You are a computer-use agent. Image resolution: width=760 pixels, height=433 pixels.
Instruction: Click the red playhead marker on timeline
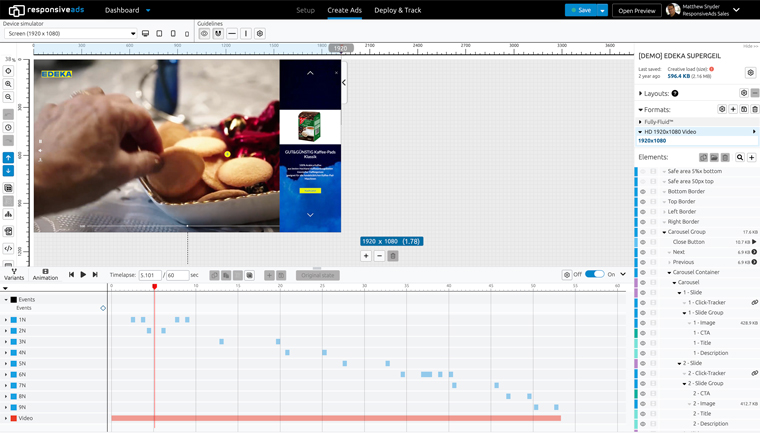coord(155,287)
